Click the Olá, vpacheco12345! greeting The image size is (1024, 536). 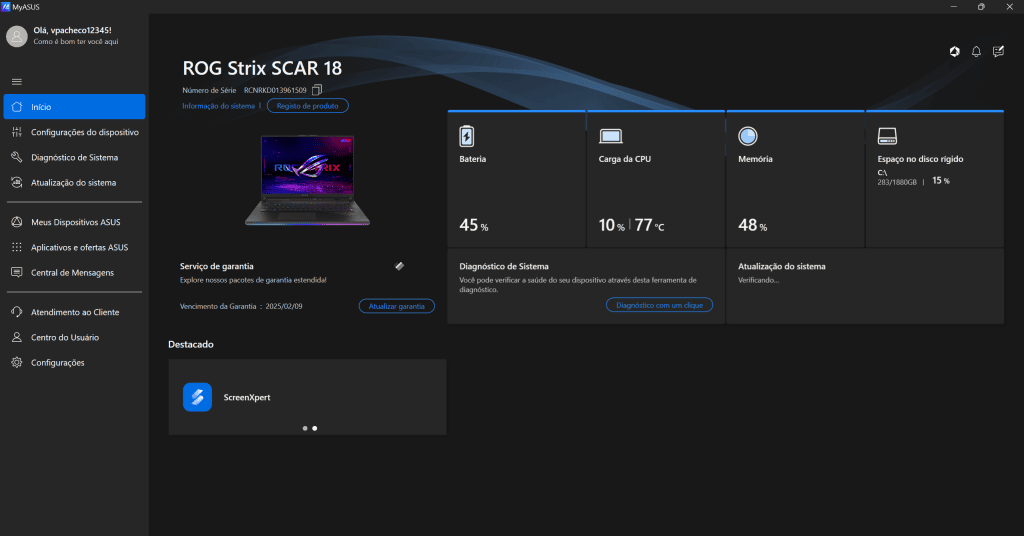tap(72, 30)
